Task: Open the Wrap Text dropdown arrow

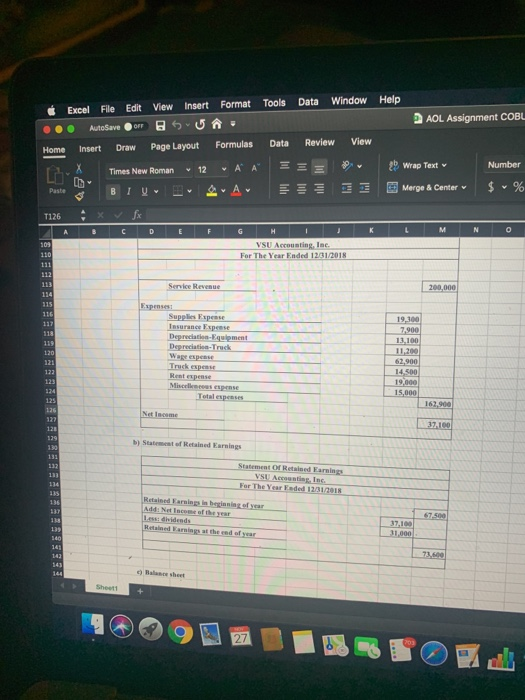Action: [444, 165]
